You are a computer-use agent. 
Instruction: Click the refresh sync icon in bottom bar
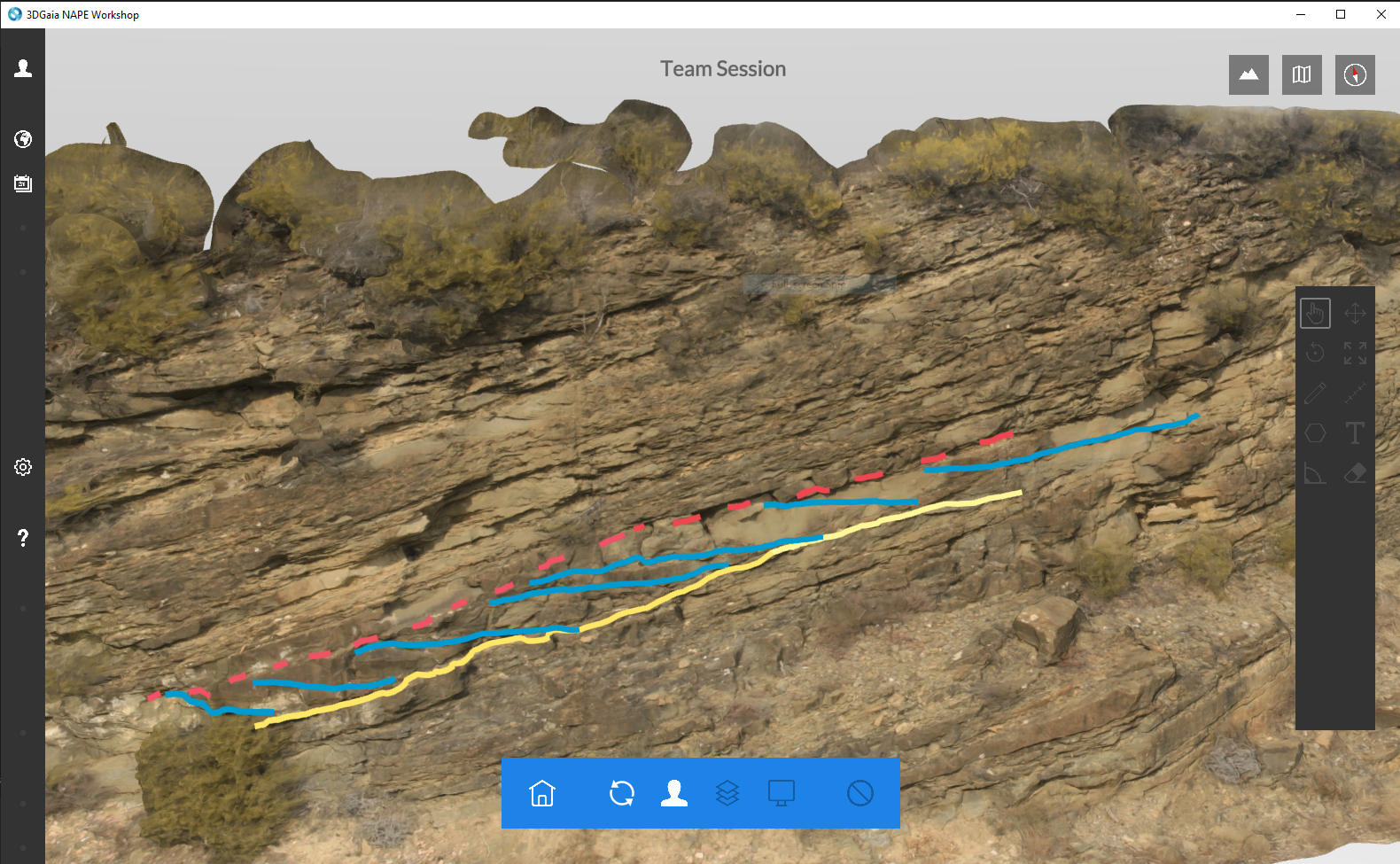click(x=622, y=793)
